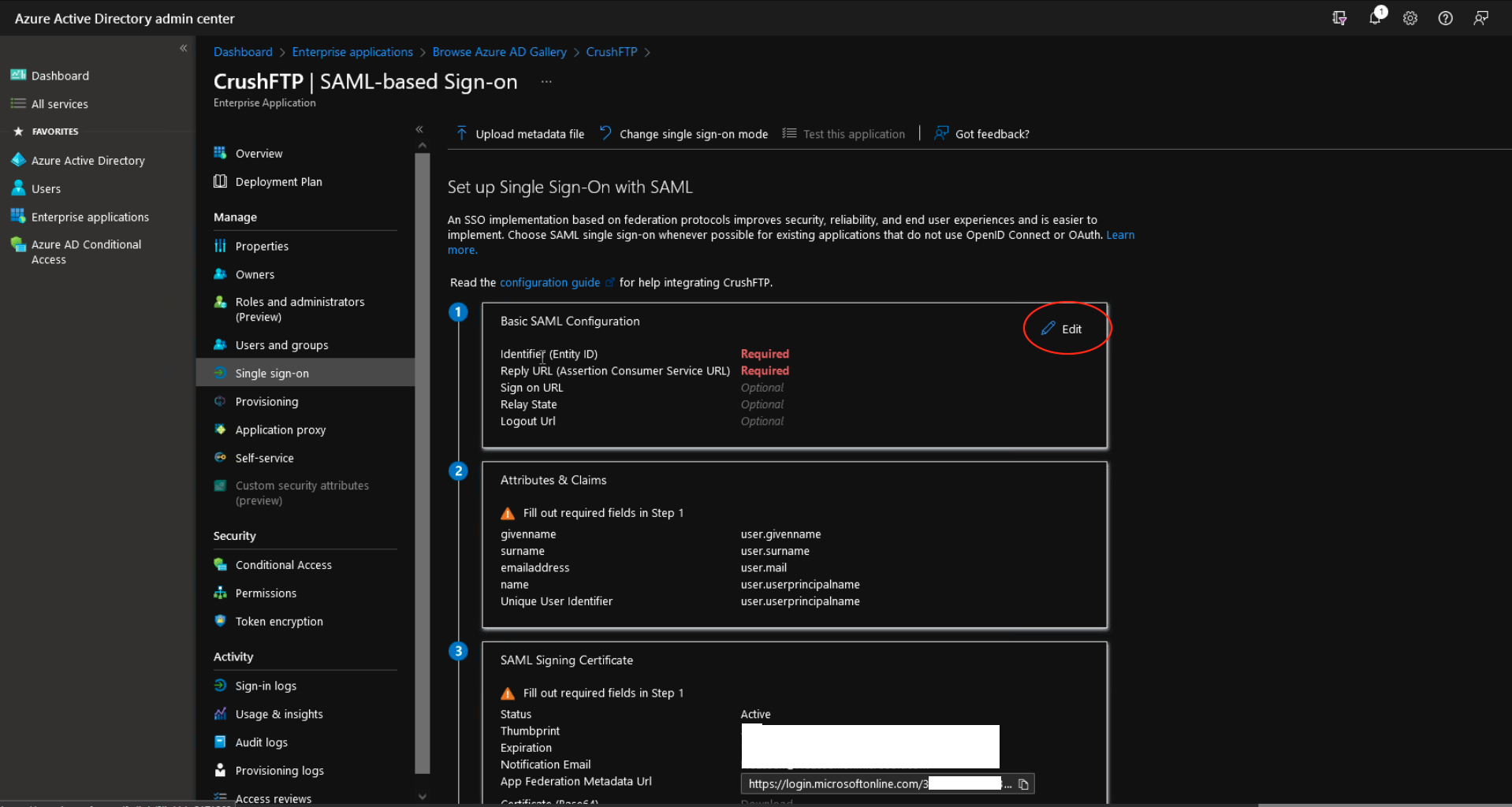
Task: Open the configuration guide link
Action: tap(549, 282)
